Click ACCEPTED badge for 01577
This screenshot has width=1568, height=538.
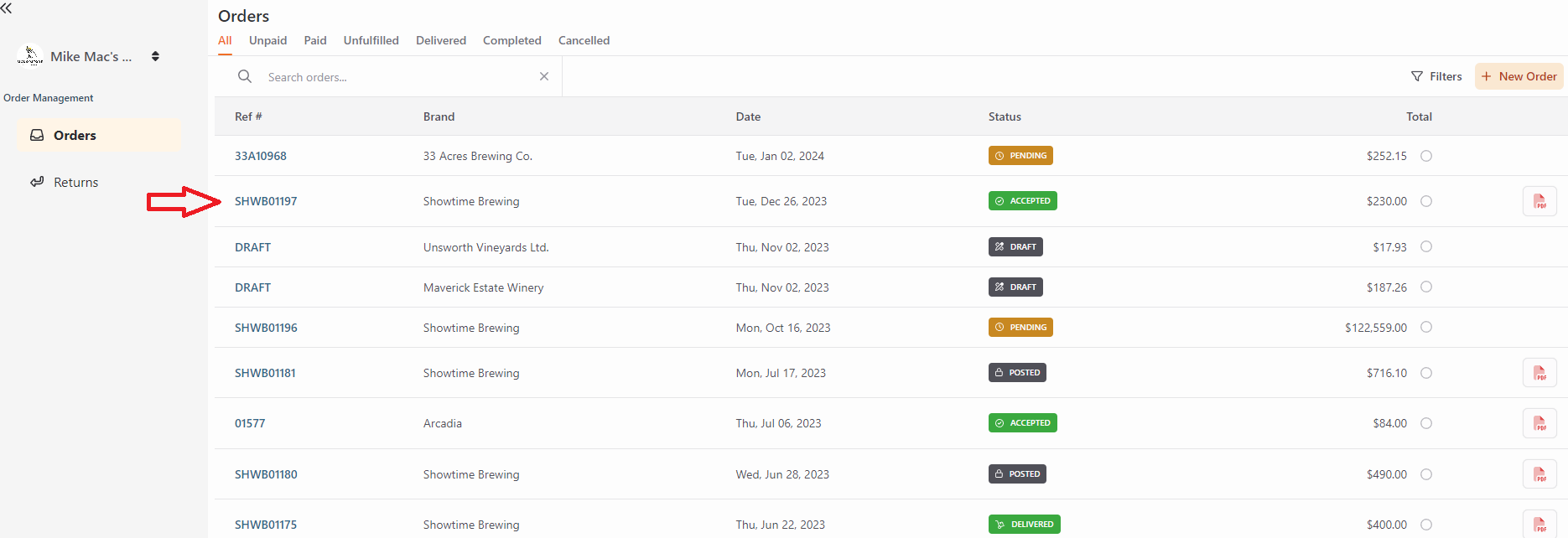(1022, 423)
